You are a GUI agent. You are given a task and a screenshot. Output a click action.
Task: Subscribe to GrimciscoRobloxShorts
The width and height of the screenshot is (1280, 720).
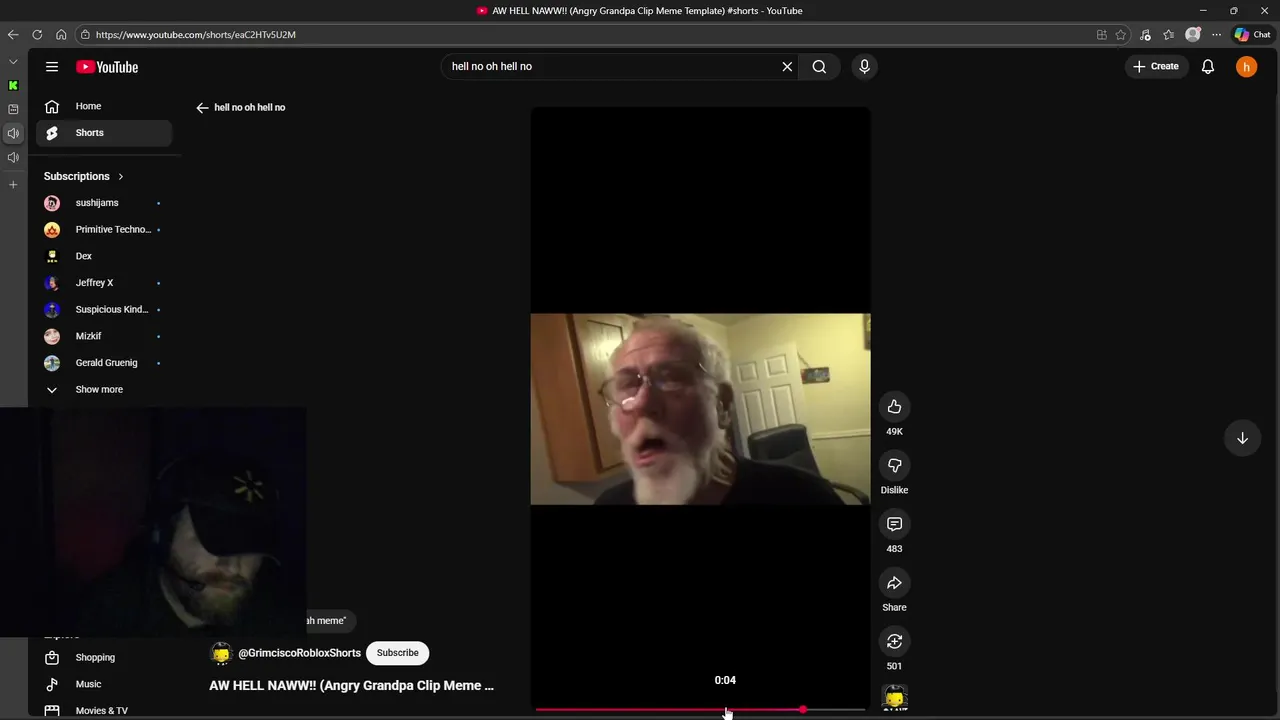tap(397, 653)
